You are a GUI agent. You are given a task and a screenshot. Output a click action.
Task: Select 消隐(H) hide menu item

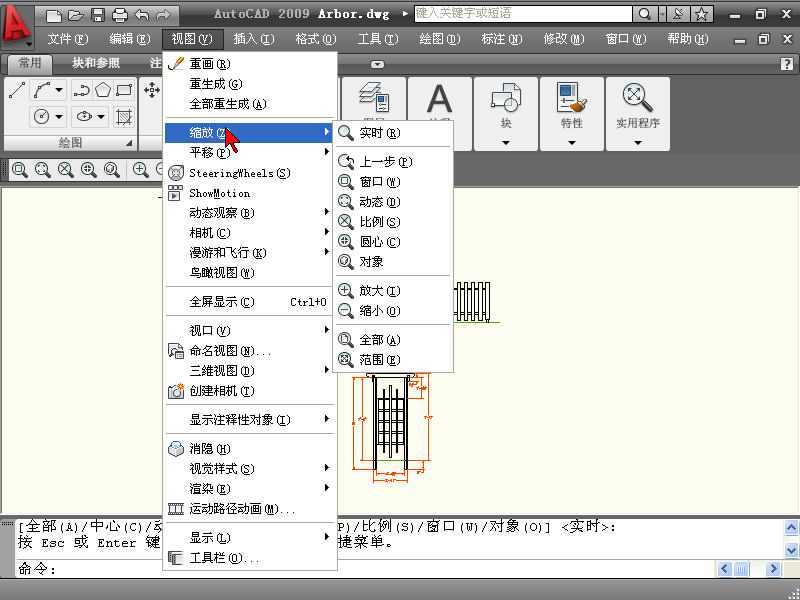tap(250, 449)
